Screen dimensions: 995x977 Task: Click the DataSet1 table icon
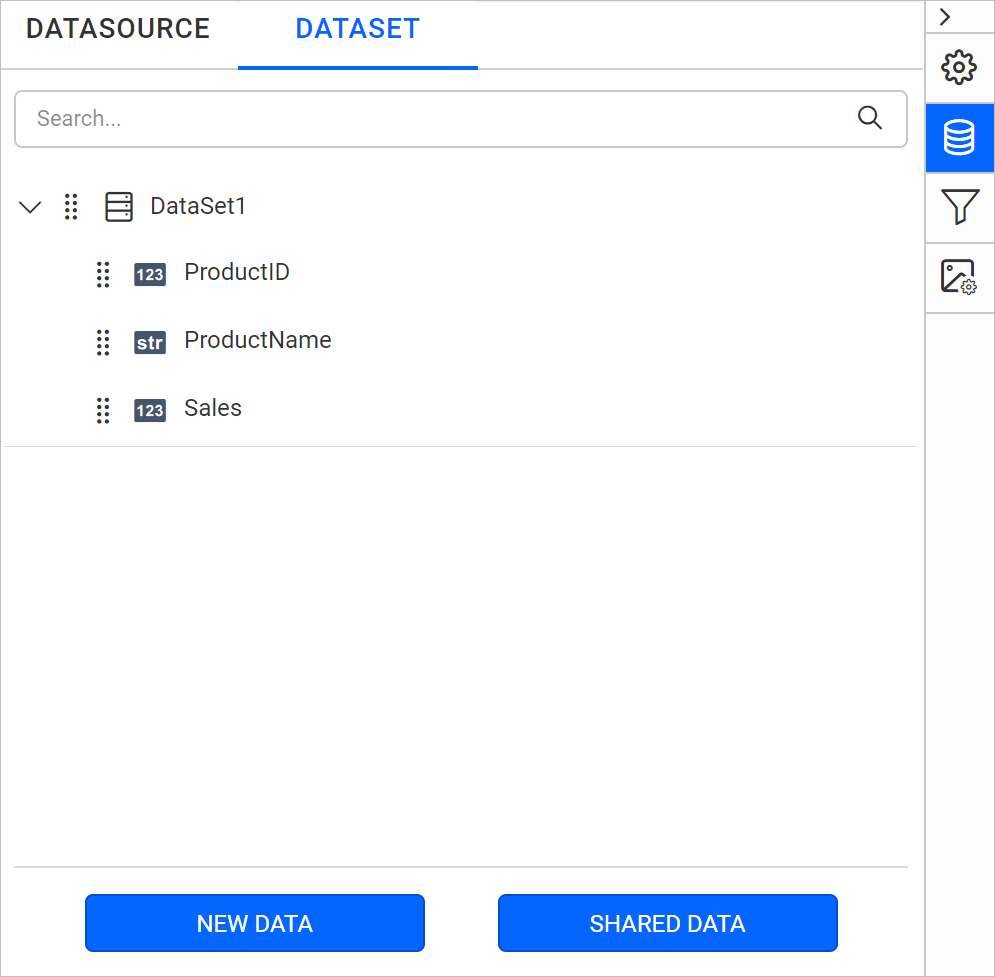[119, 207]
